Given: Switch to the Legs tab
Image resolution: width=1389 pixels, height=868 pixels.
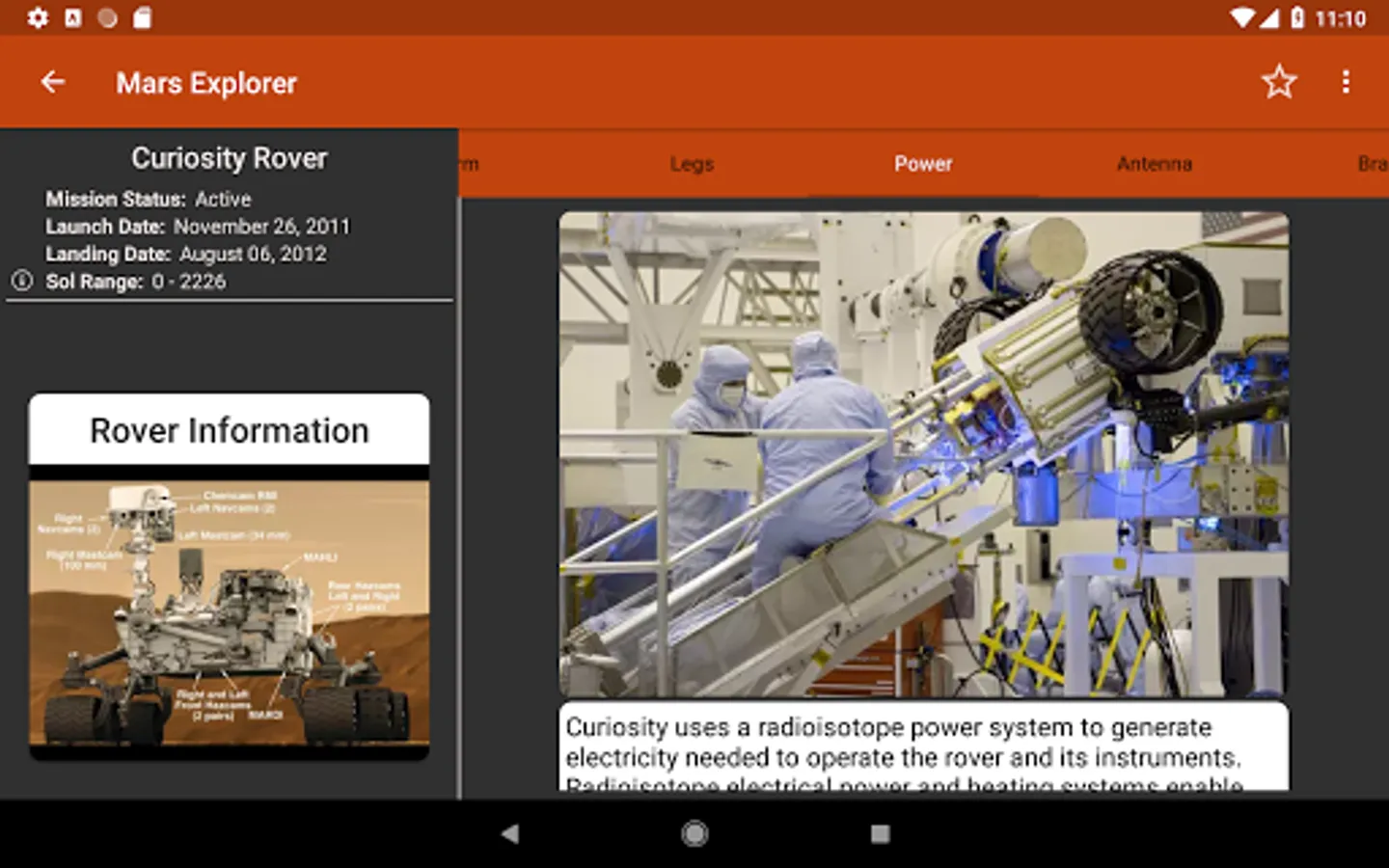Looking at the screenshot, I should pyautogui.click(x=692, y=164).
